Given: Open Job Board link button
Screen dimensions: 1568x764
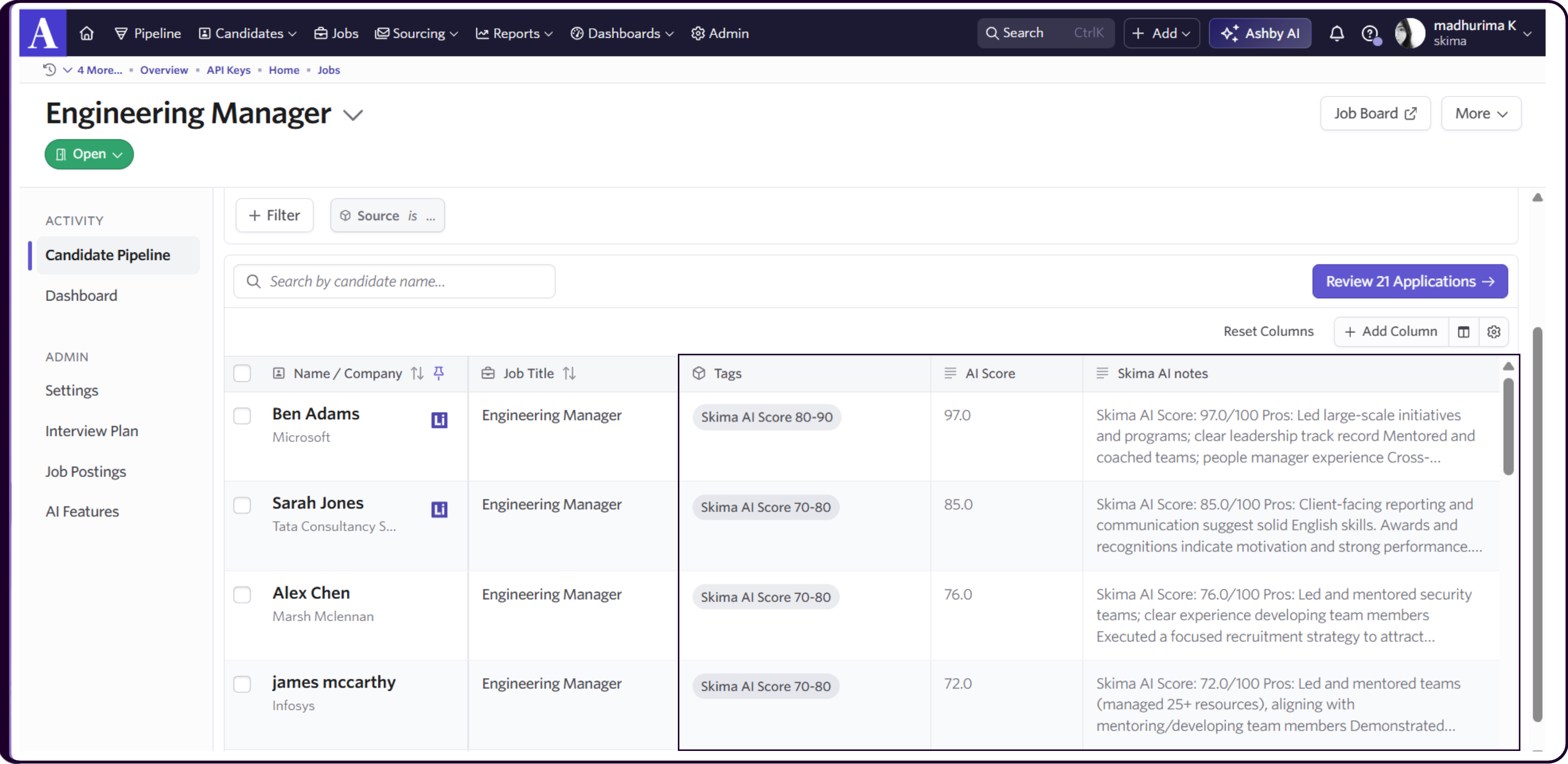Looking at the screenshot, I should [1375, 113].
